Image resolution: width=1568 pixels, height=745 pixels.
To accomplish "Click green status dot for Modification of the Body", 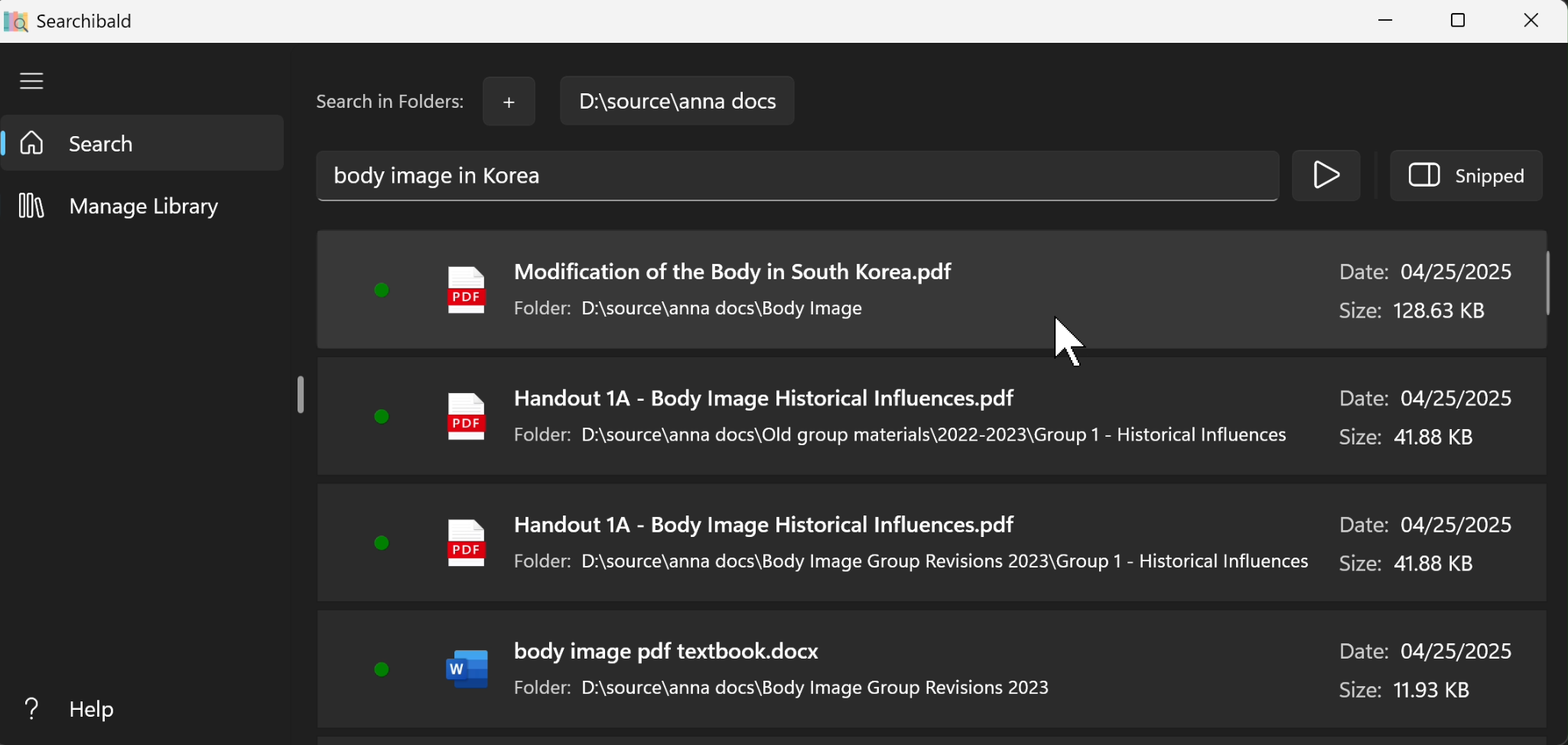I will 382,290.
